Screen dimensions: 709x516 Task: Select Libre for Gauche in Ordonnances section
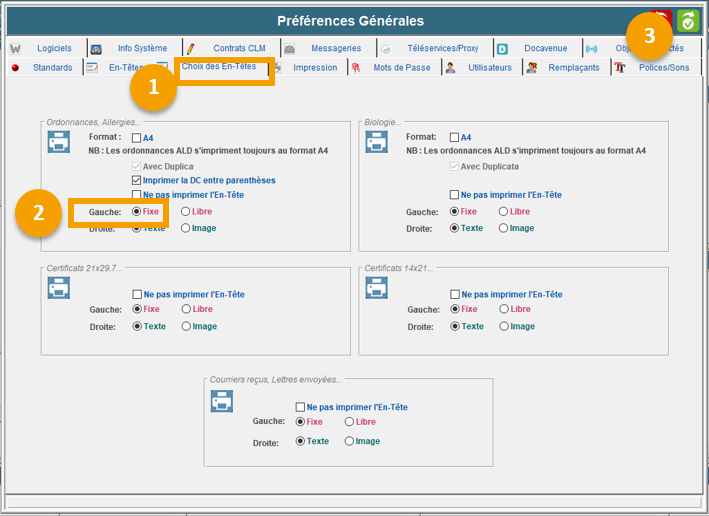186,212
